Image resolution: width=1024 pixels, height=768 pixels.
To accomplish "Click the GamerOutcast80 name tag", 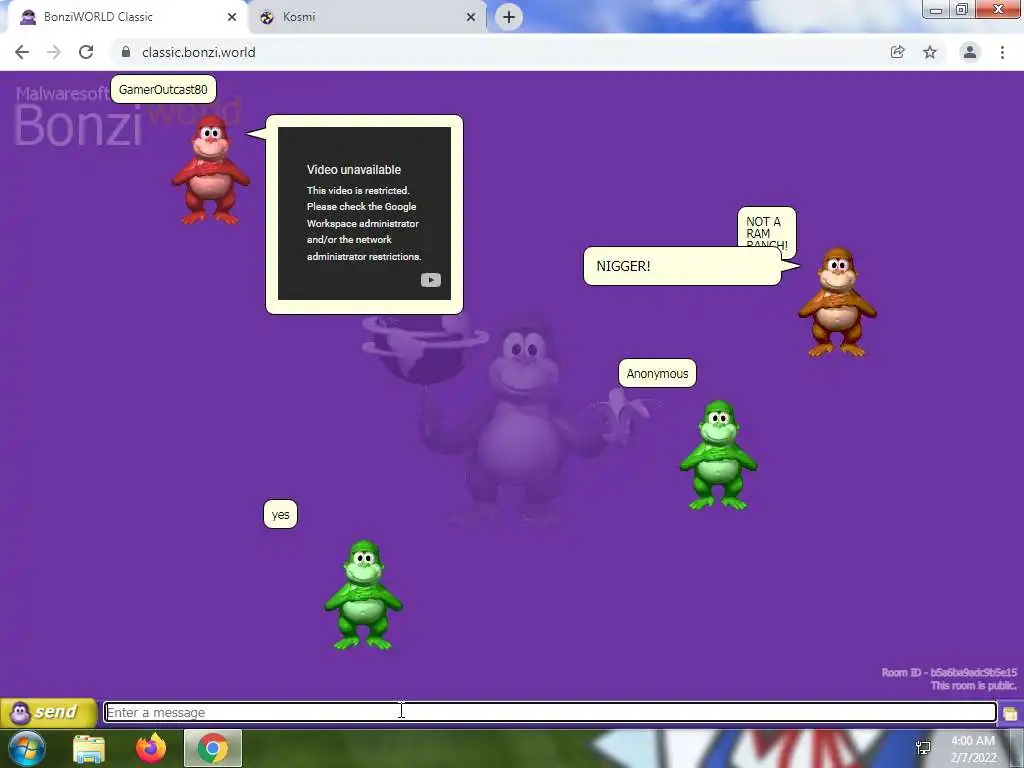I will [x=163, y=89].
